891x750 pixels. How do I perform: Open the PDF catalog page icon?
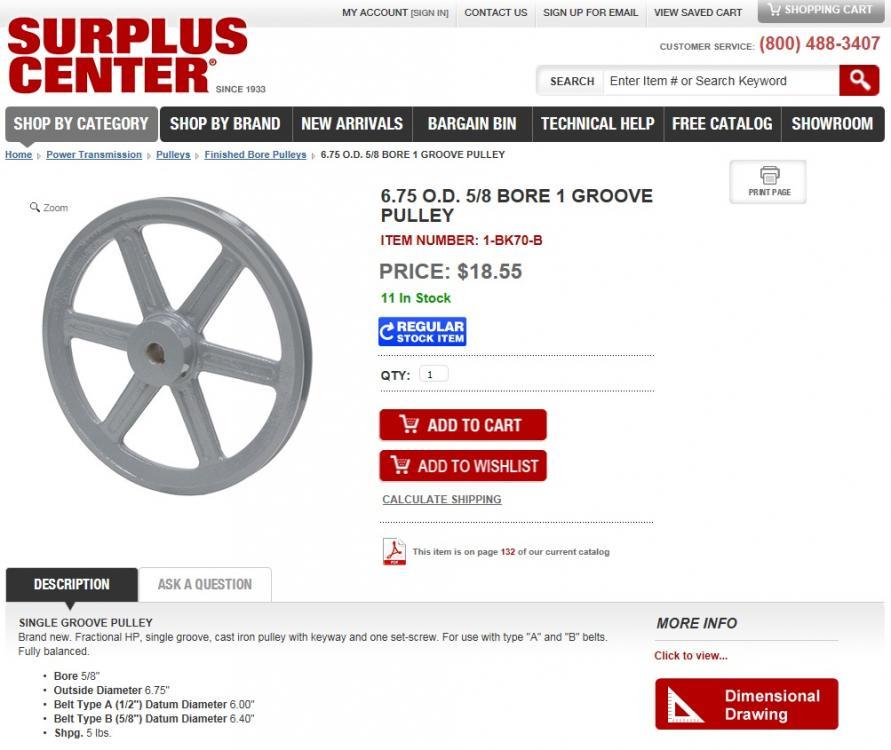tap(394, 551)
